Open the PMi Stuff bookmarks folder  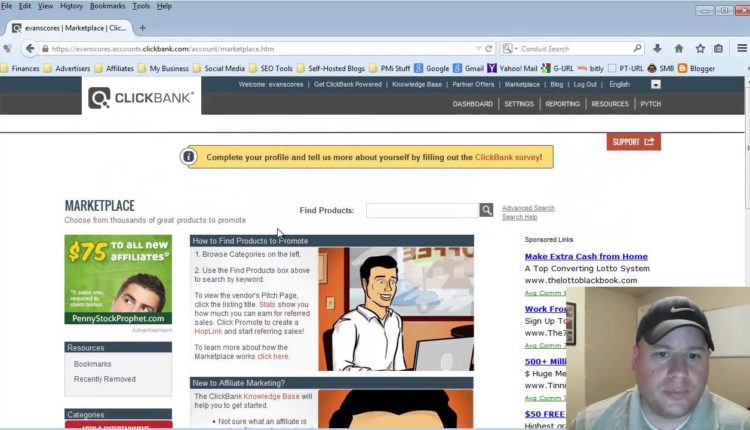389,68
